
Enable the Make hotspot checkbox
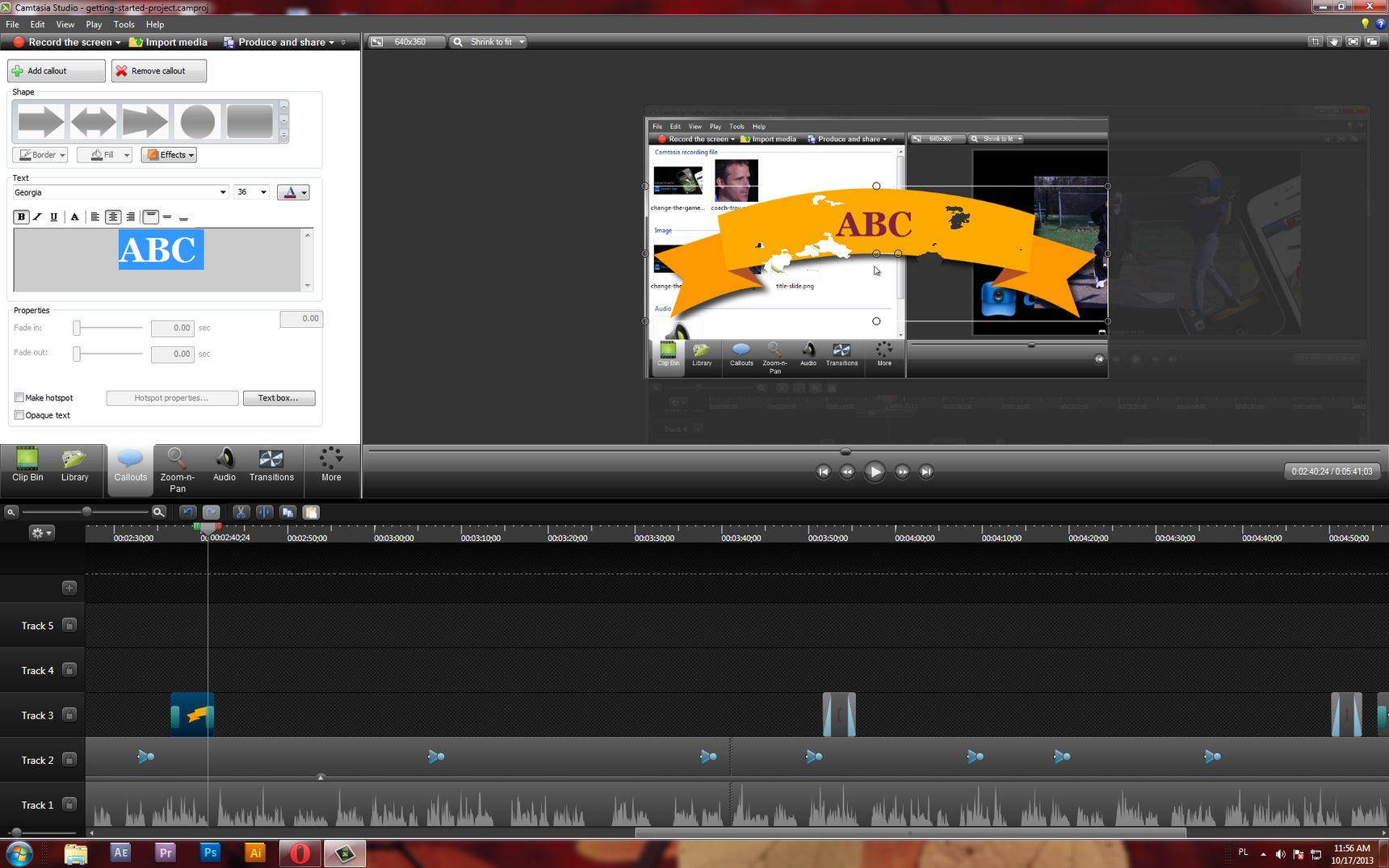(x=19, y=397)
